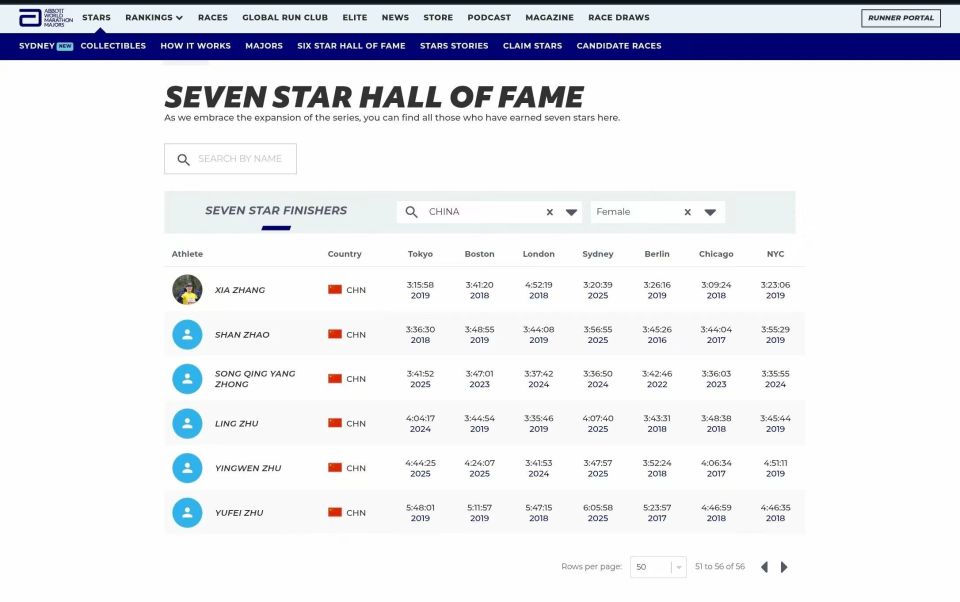Go to previous page of results

pos(764,567)
